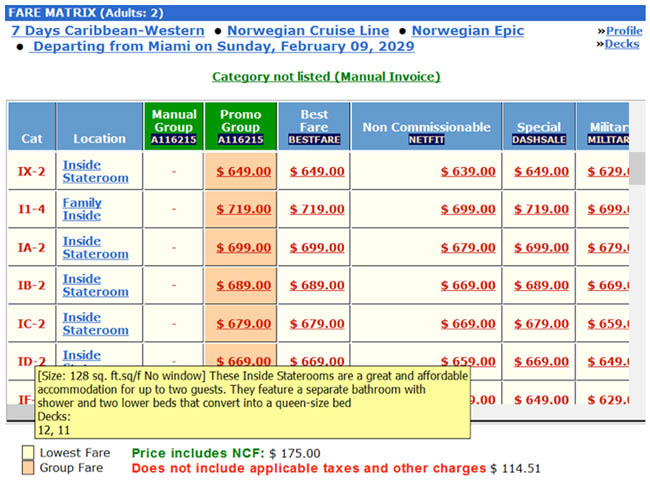Select IX-2 Best Fare $649.00
The image size is (650, 491).
click(317, 171)
